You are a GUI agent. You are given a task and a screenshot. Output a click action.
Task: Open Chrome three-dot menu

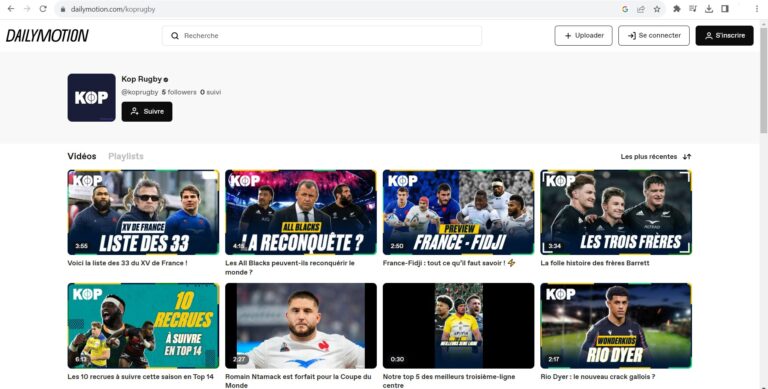757,9
